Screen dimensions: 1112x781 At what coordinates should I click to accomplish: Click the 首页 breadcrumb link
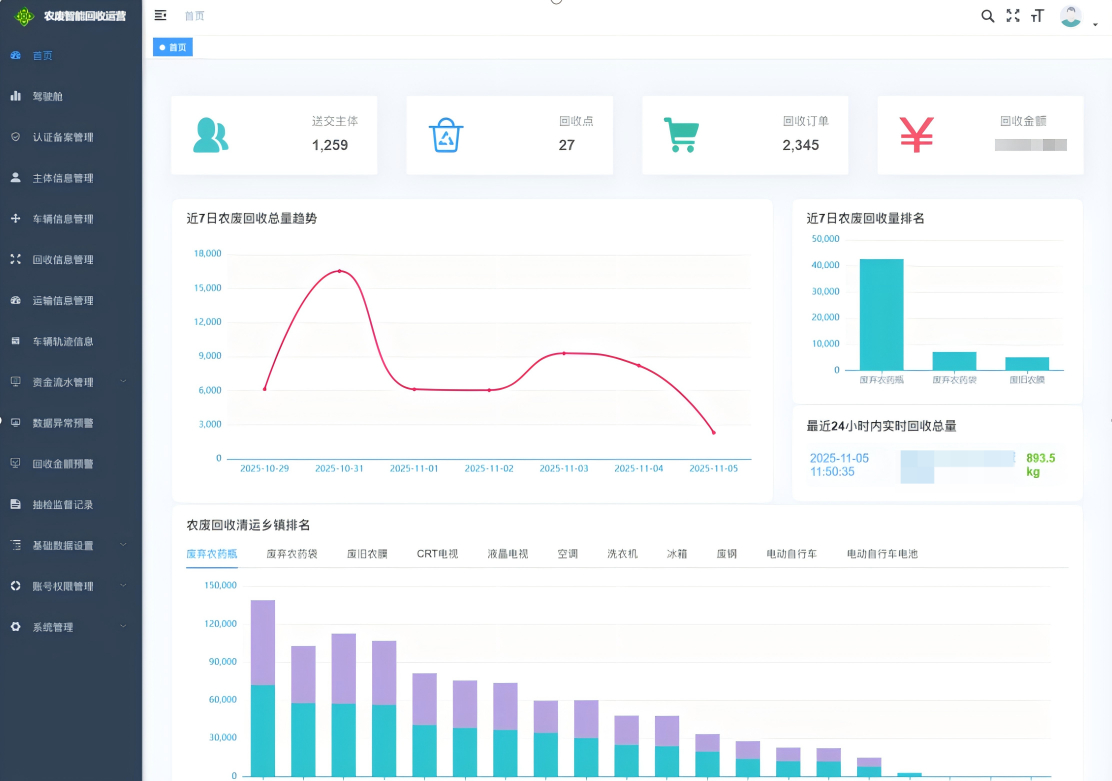click(195, 16)
